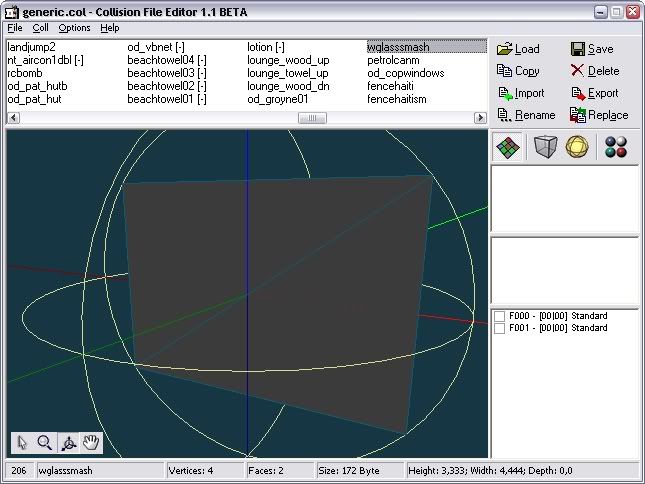Open the Coll menu
This screenshot has width=645, height=484.
tap(40, 28)
